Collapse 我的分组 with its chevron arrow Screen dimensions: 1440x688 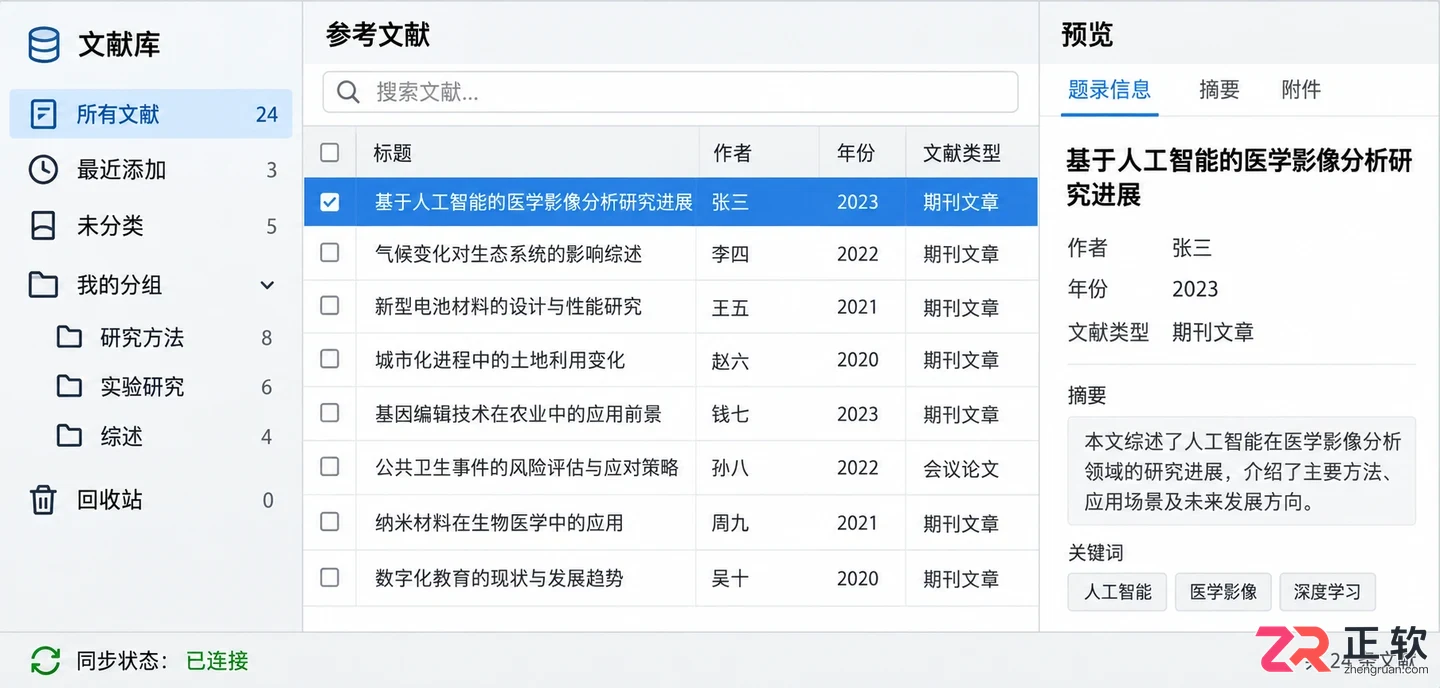pyautogui.click(x=267, y=285)
